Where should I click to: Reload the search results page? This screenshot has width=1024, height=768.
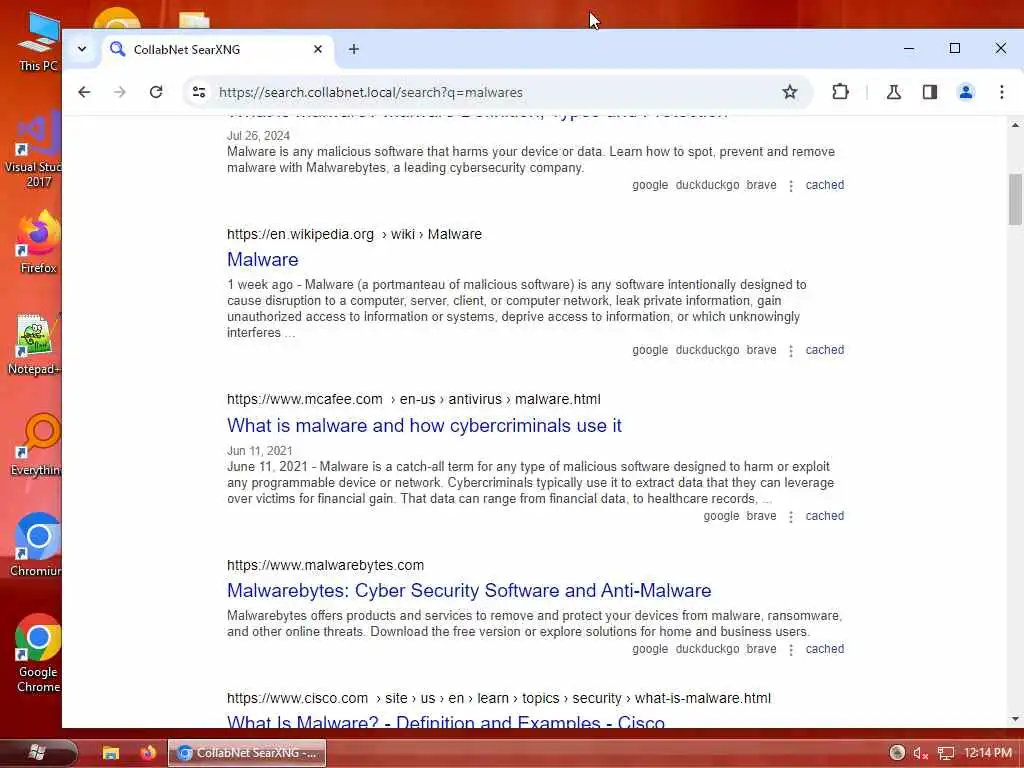point(155,92)
